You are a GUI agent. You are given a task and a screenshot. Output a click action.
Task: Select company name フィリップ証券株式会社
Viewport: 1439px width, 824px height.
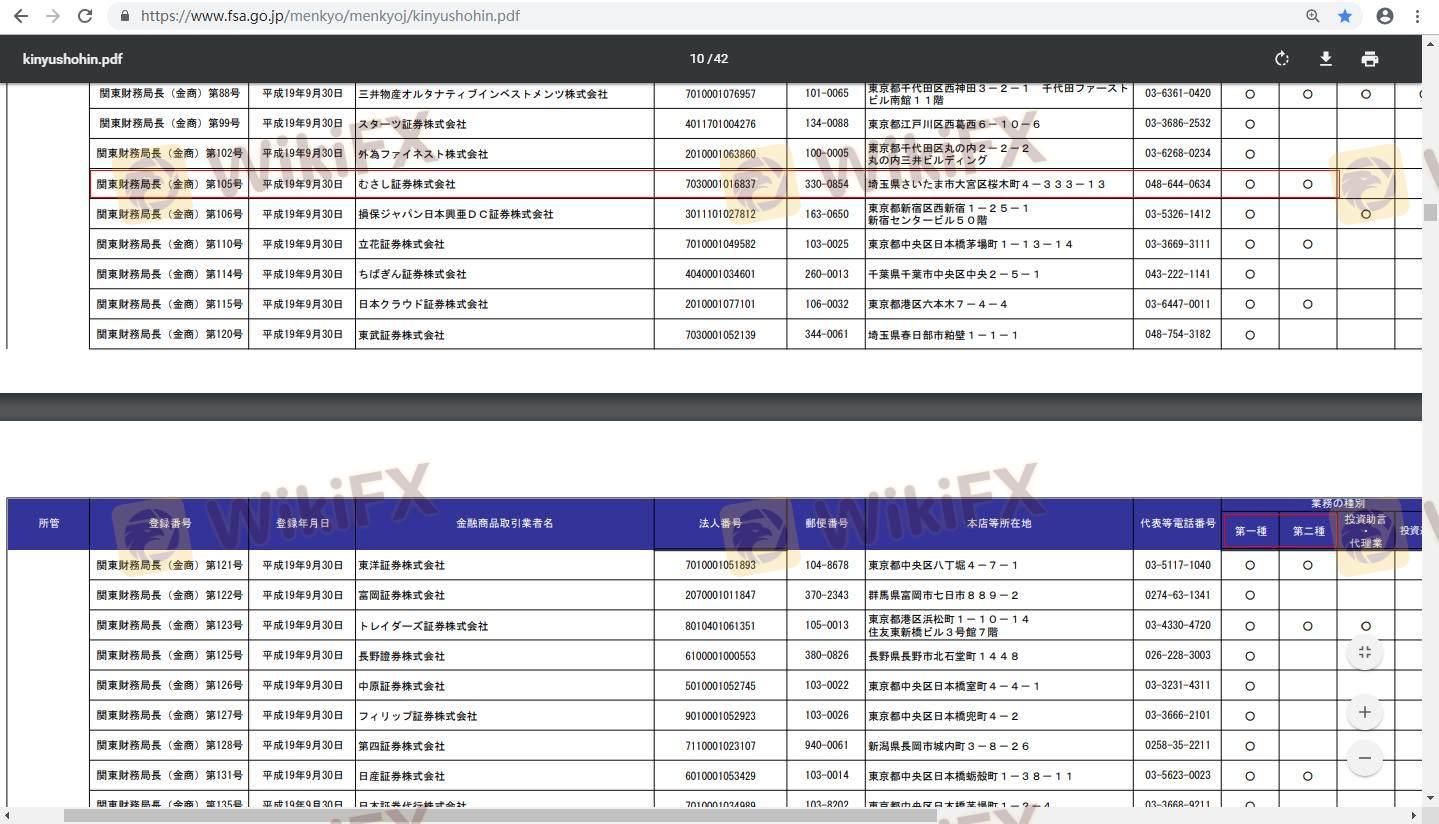coord(418,716)
